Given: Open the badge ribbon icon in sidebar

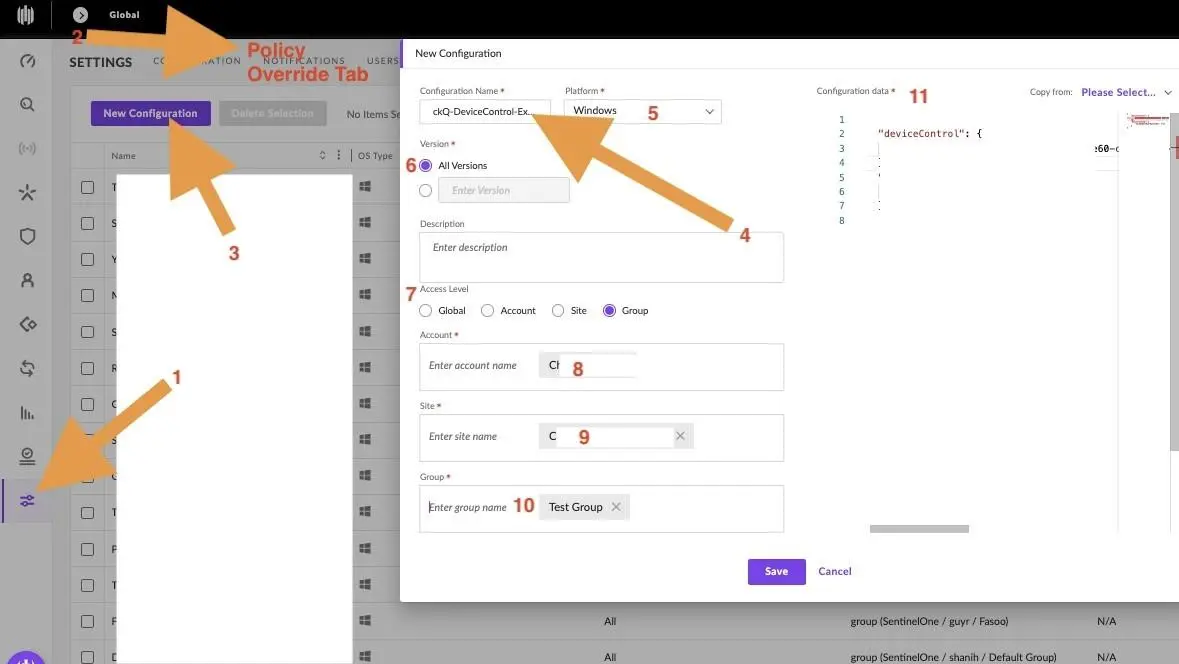Looking at the screenshot, I should [27, 456].
